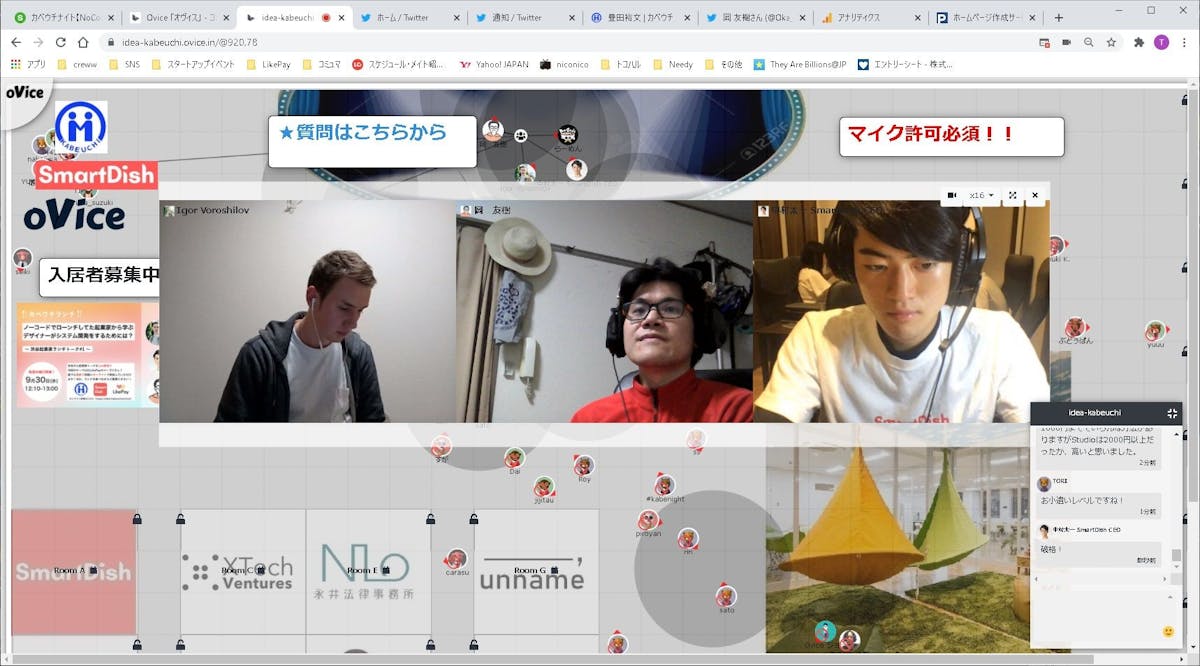Switch to the ホーム / Twitter tab
The width and height of the screenshot is (1200, 666).
click(x=410, y=17)
